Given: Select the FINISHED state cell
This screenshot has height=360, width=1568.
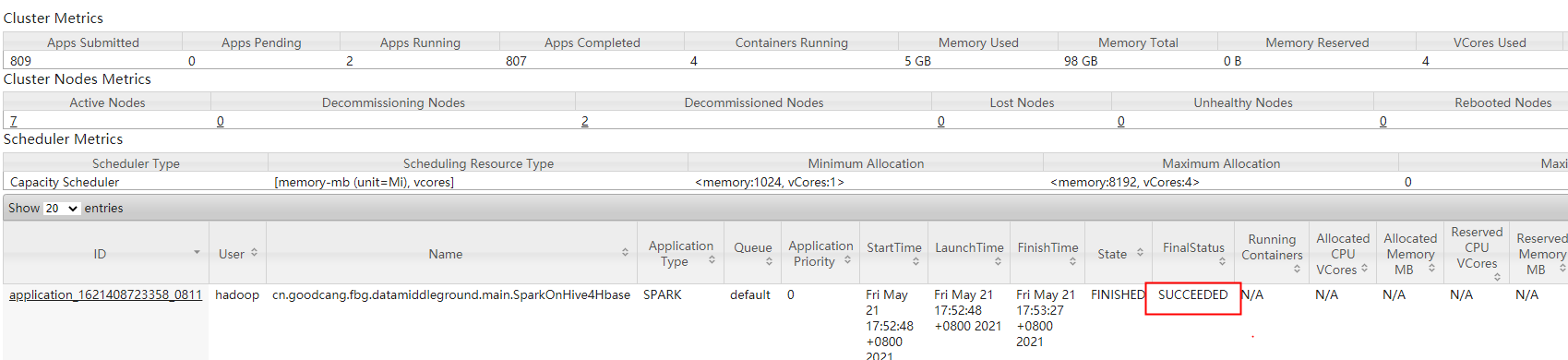Looking at the screenshot, I should tap(1118, 294).
